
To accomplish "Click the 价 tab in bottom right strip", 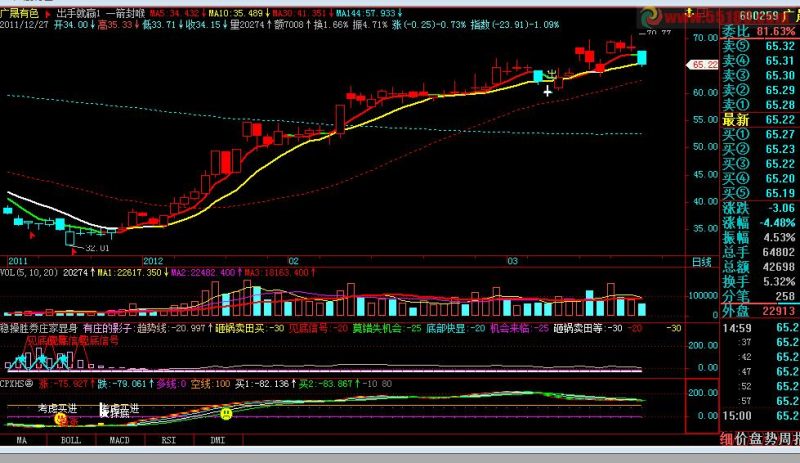I will [x=741, y=440].
